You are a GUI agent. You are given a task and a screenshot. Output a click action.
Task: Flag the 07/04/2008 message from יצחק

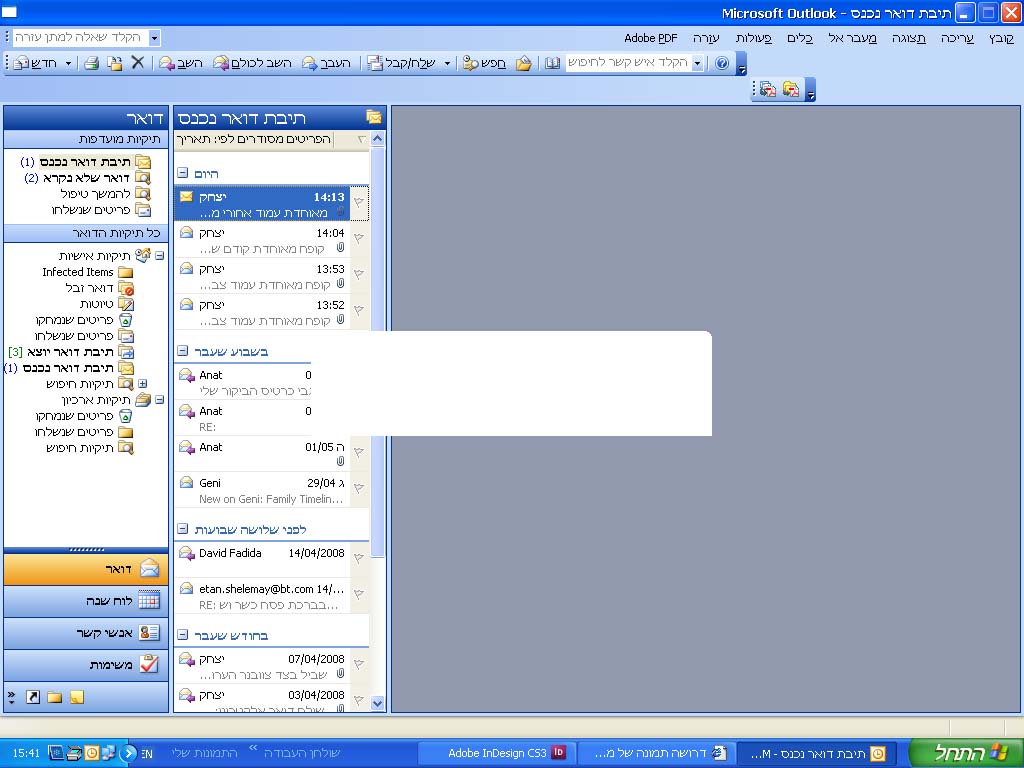359,665
